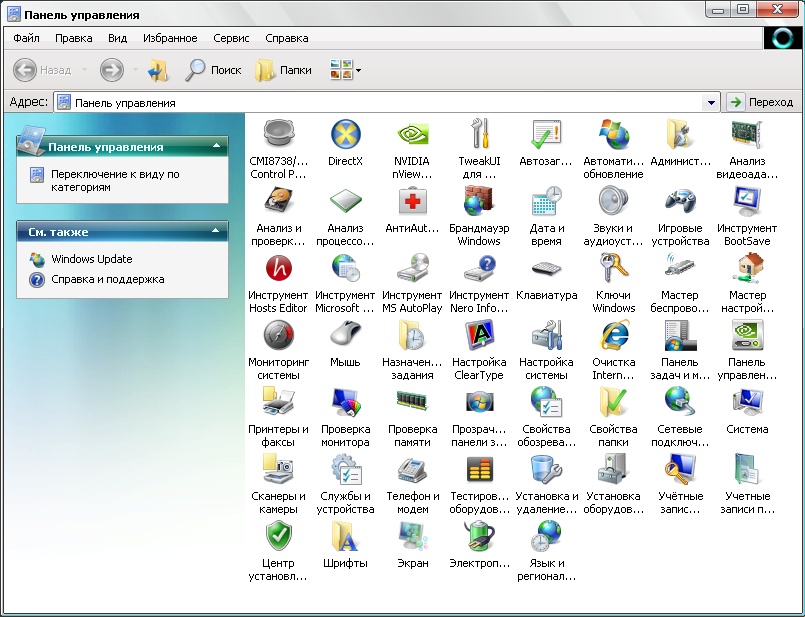
Task: Open the forward button history dropdown
Action: pyautogui.click(x=135, y=70)
